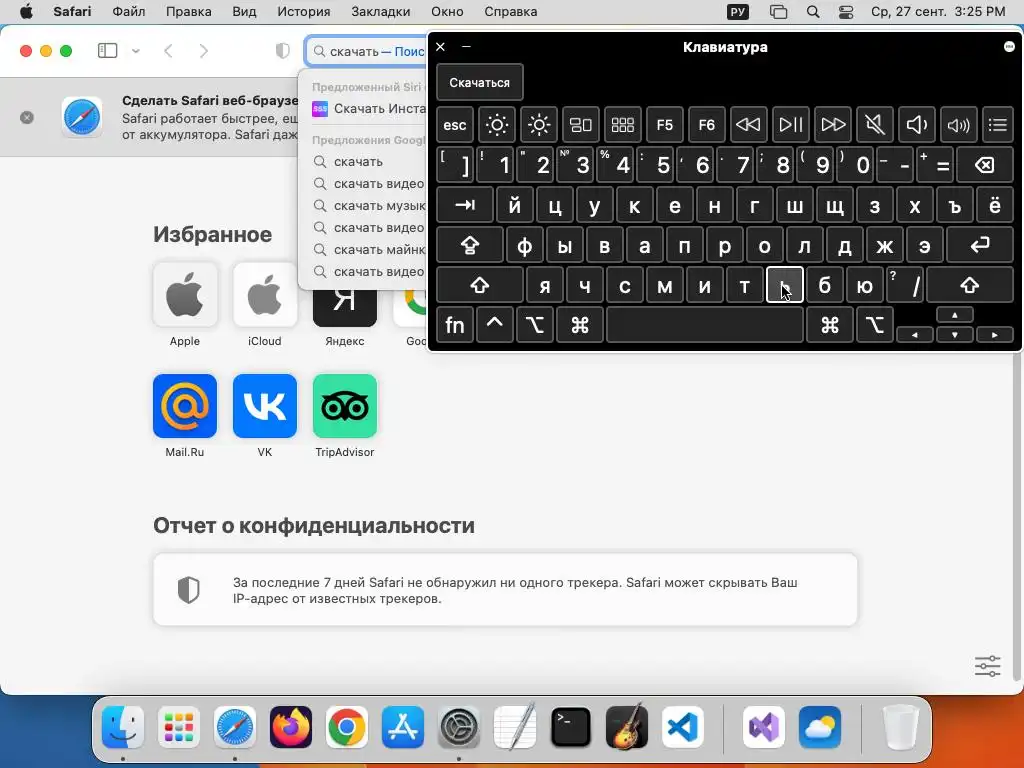The image size is (1024, 768).
Task: Open iCloud favorite tile
Action: 264,295
